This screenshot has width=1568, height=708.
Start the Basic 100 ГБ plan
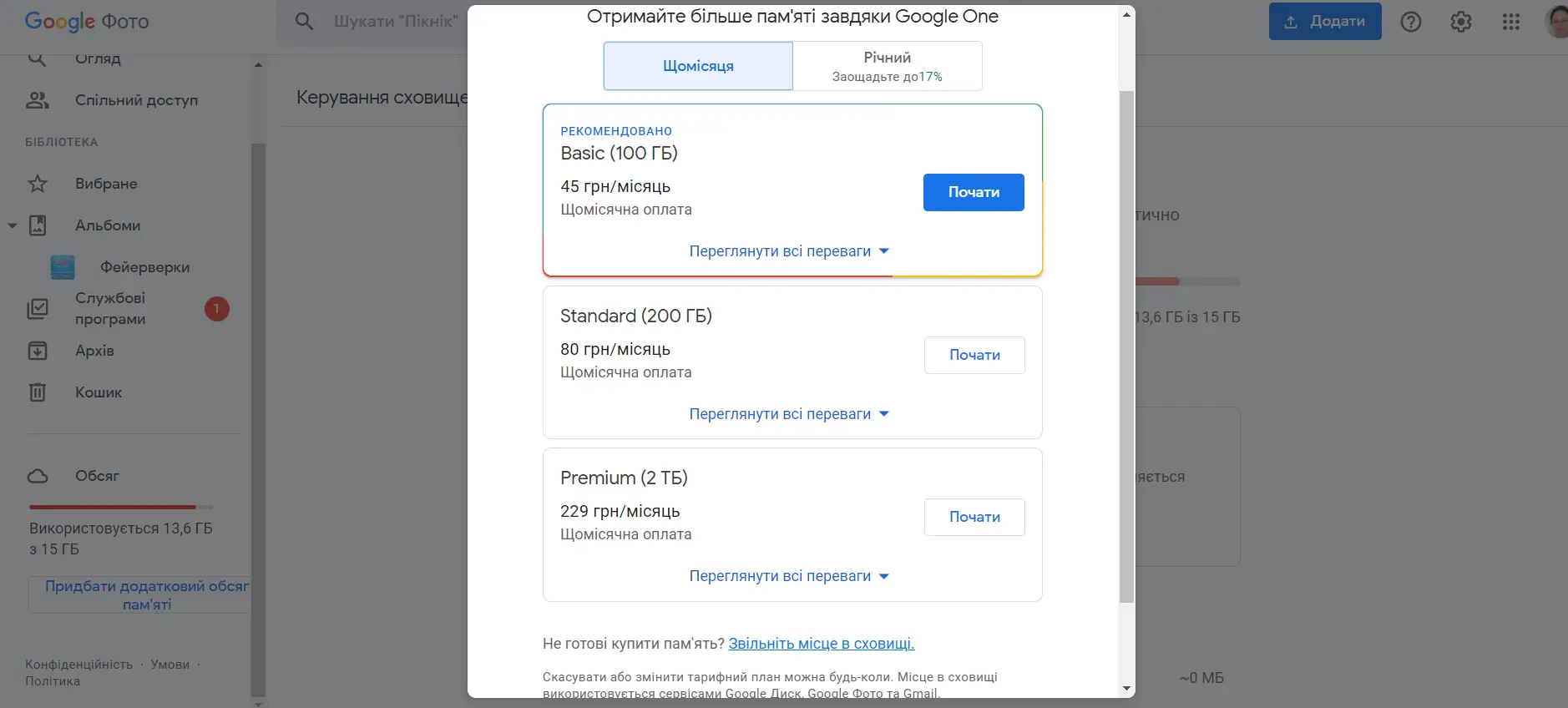pos(974,192)
